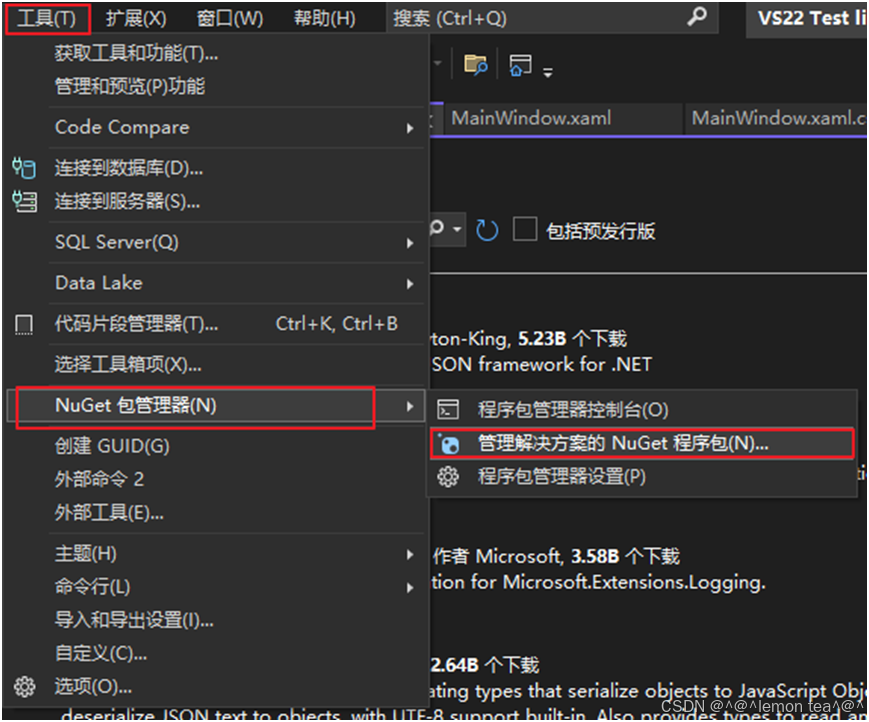Open 管理解决方案的 NuGet 程序包(N)...
The height and width of the screenshot is (722, 869).
(x=642, y=443)
